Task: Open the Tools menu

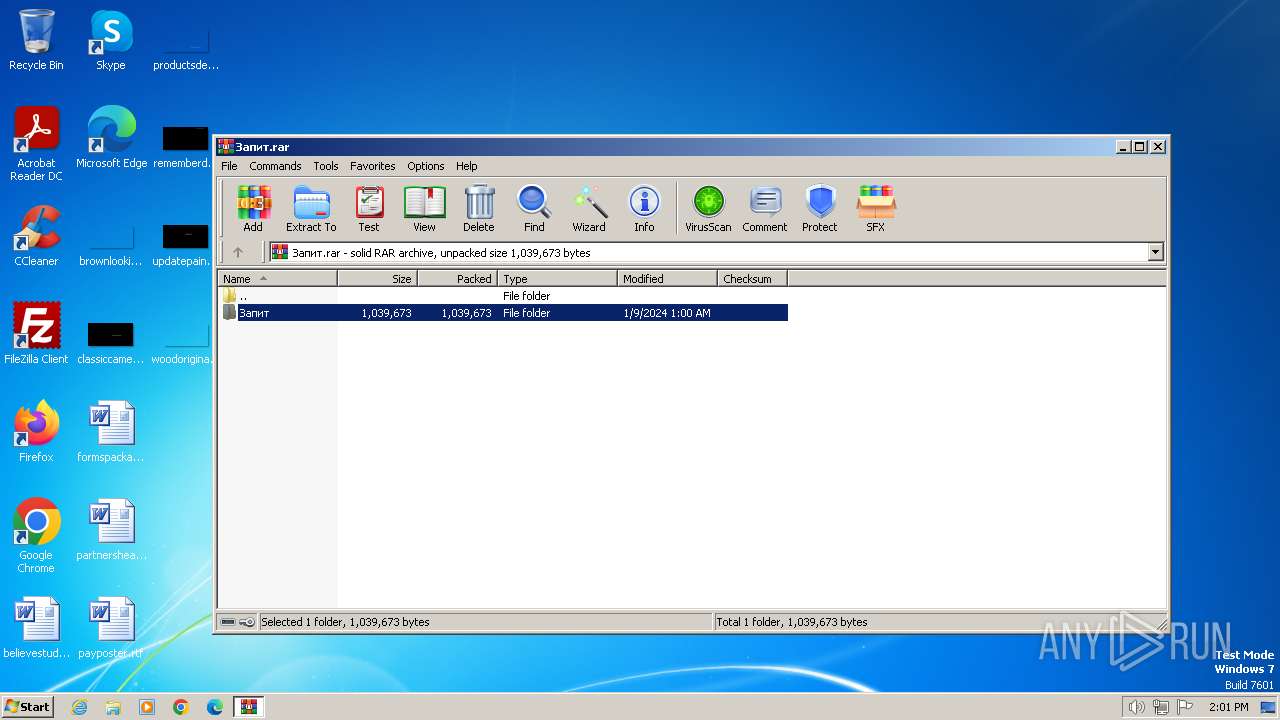Action: pos(326,166)
